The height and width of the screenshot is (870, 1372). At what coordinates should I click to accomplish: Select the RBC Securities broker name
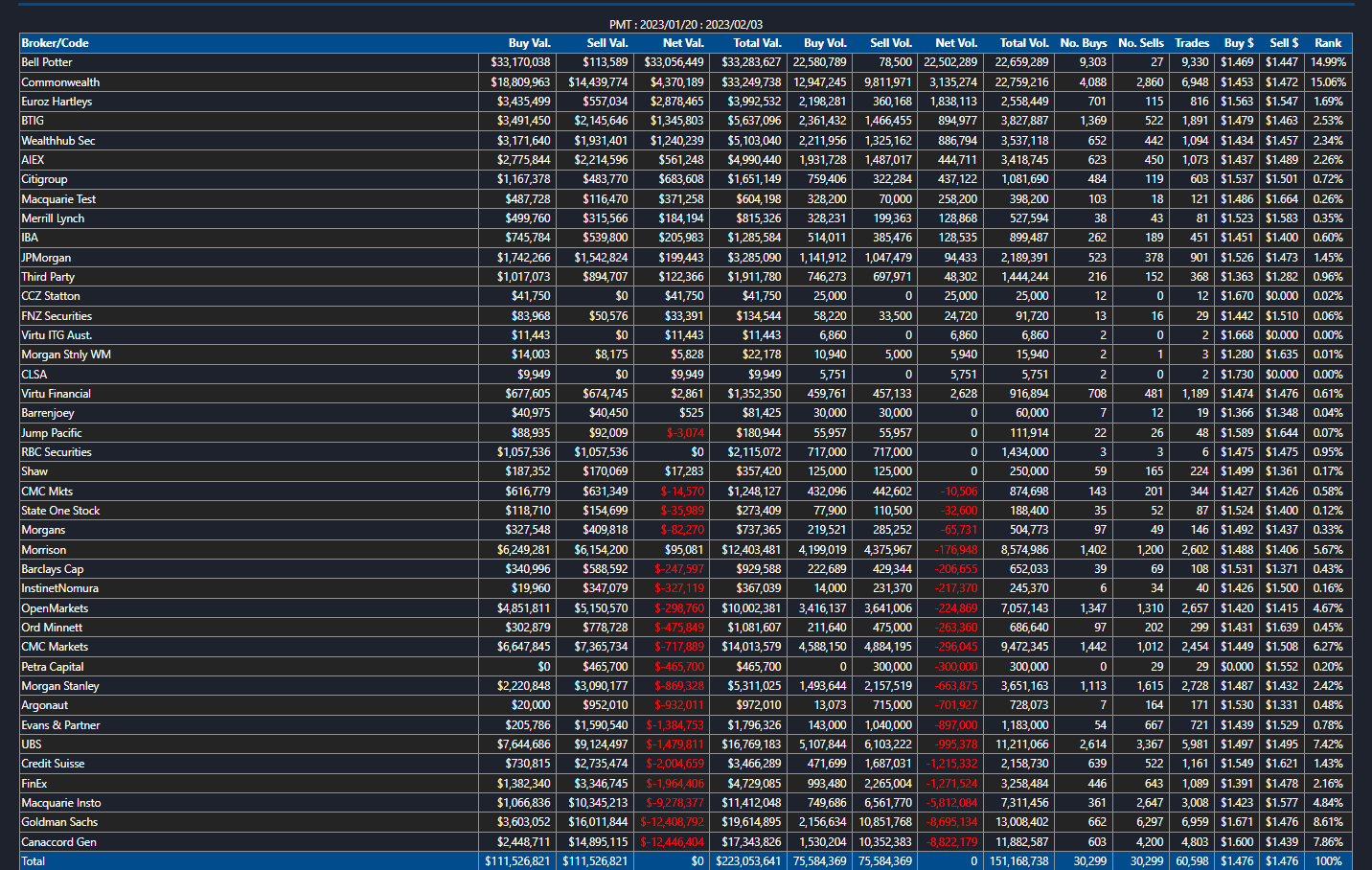tap(57, 452)
